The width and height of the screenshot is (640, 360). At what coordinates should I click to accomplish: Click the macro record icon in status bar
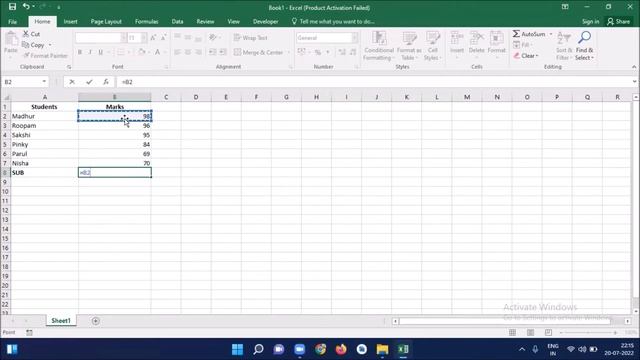(x=29, y=333)
